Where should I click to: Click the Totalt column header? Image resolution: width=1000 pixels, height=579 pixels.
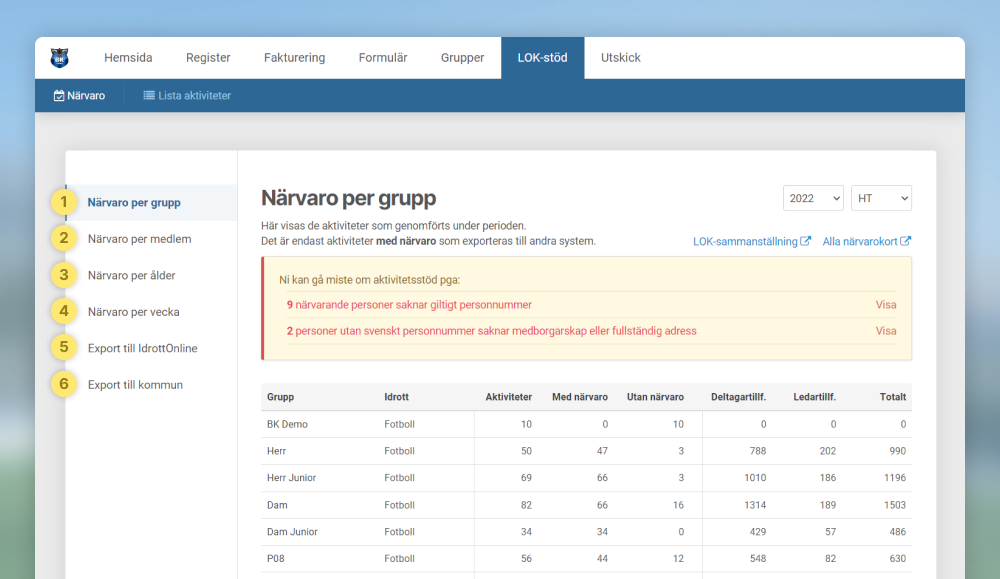pos(893,397)
